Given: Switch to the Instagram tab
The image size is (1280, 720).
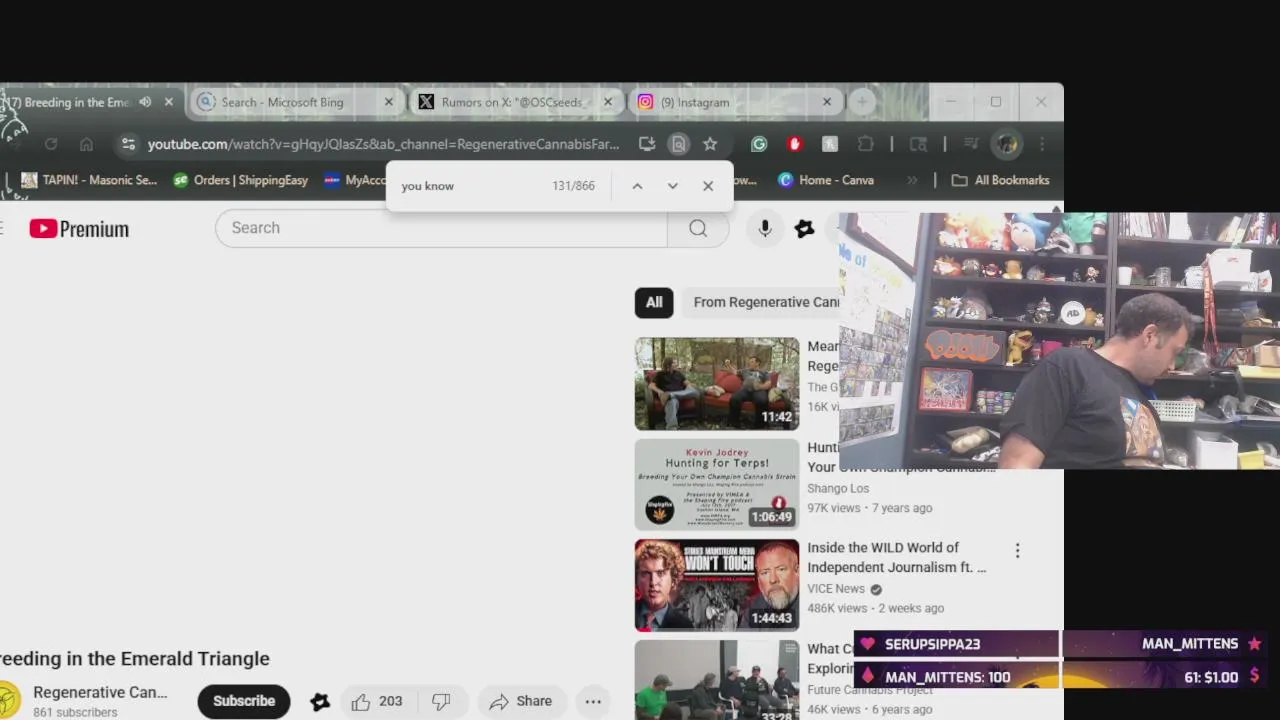Looking at the screenshot, I should pos(695,102).
